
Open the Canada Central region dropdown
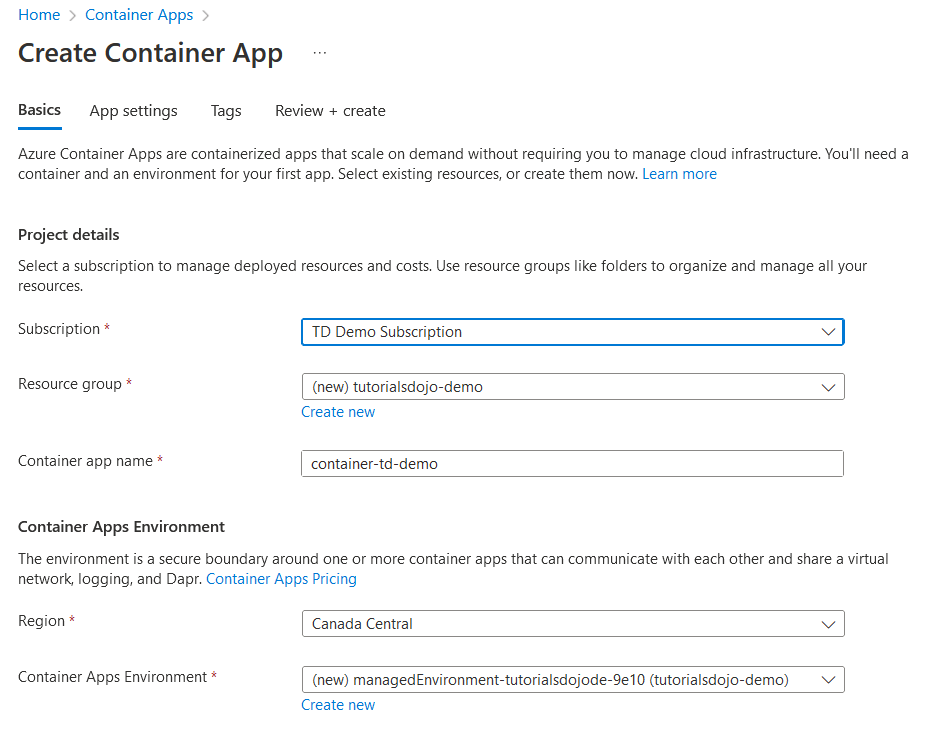560,624
